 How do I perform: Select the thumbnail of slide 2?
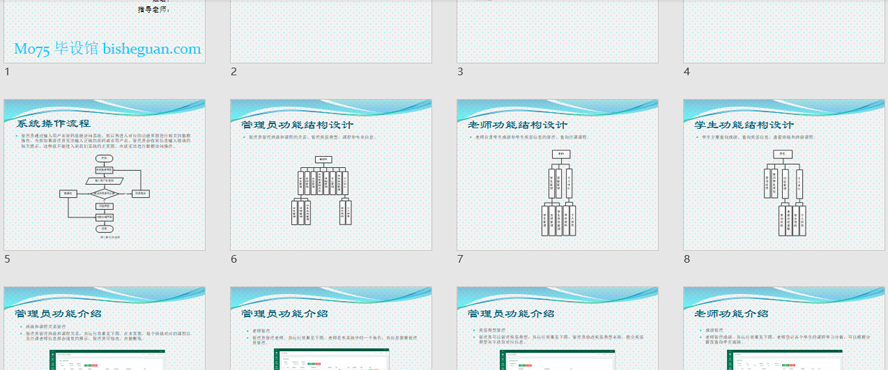(331, 31)
